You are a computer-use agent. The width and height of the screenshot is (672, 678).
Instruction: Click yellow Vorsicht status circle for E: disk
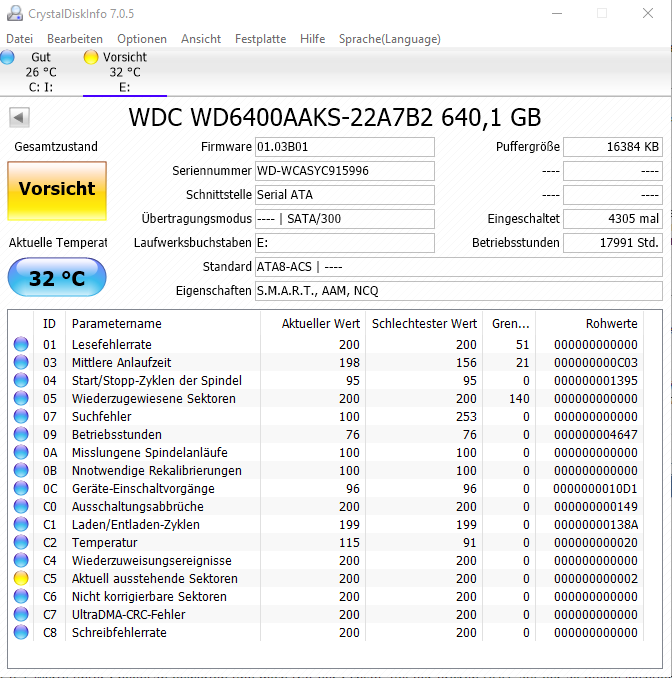click(91, 57)
